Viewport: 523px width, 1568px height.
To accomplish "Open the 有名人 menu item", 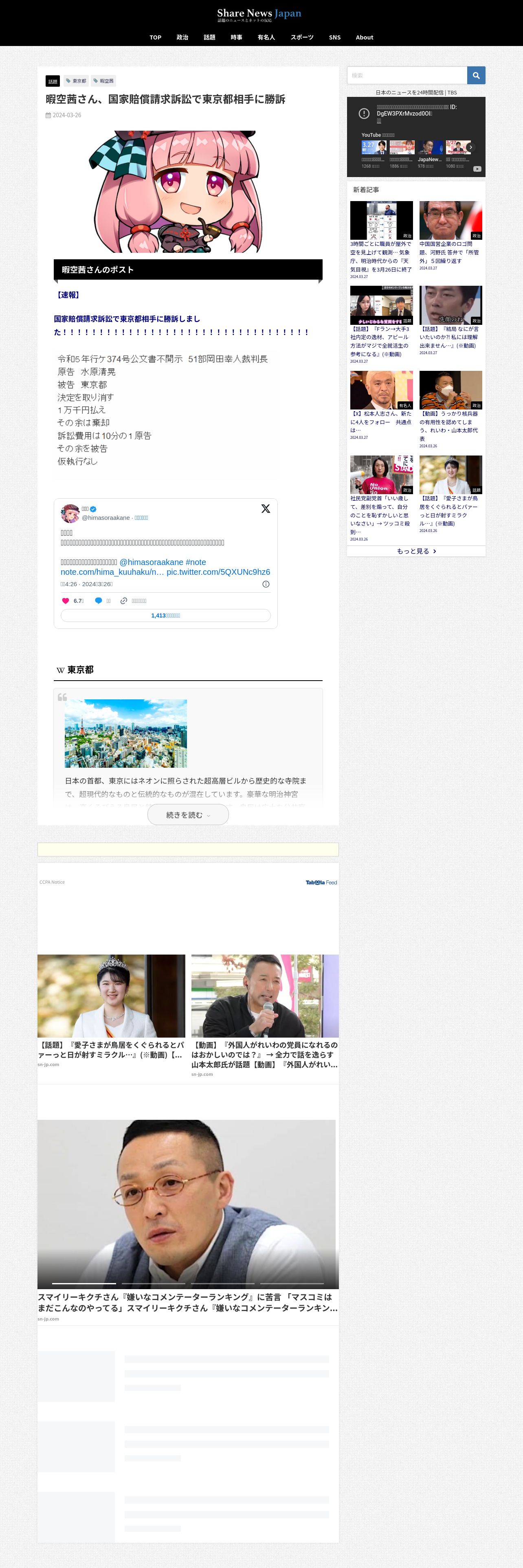I will coord(266,38).
